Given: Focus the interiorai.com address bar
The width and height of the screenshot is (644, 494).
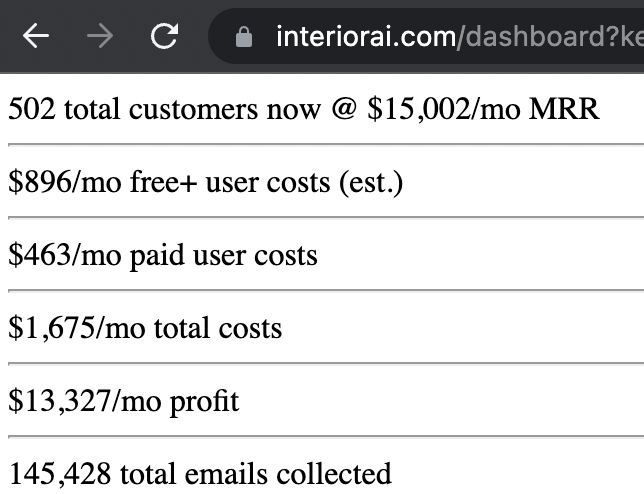Looking at the screenshot, I should pos(427,36).
